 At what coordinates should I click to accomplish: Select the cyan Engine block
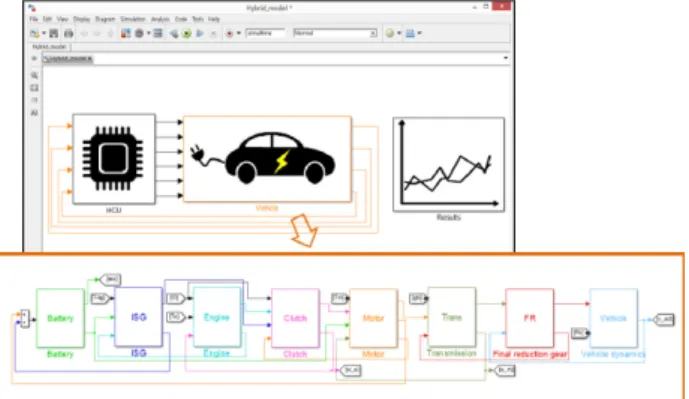point(217,317)
